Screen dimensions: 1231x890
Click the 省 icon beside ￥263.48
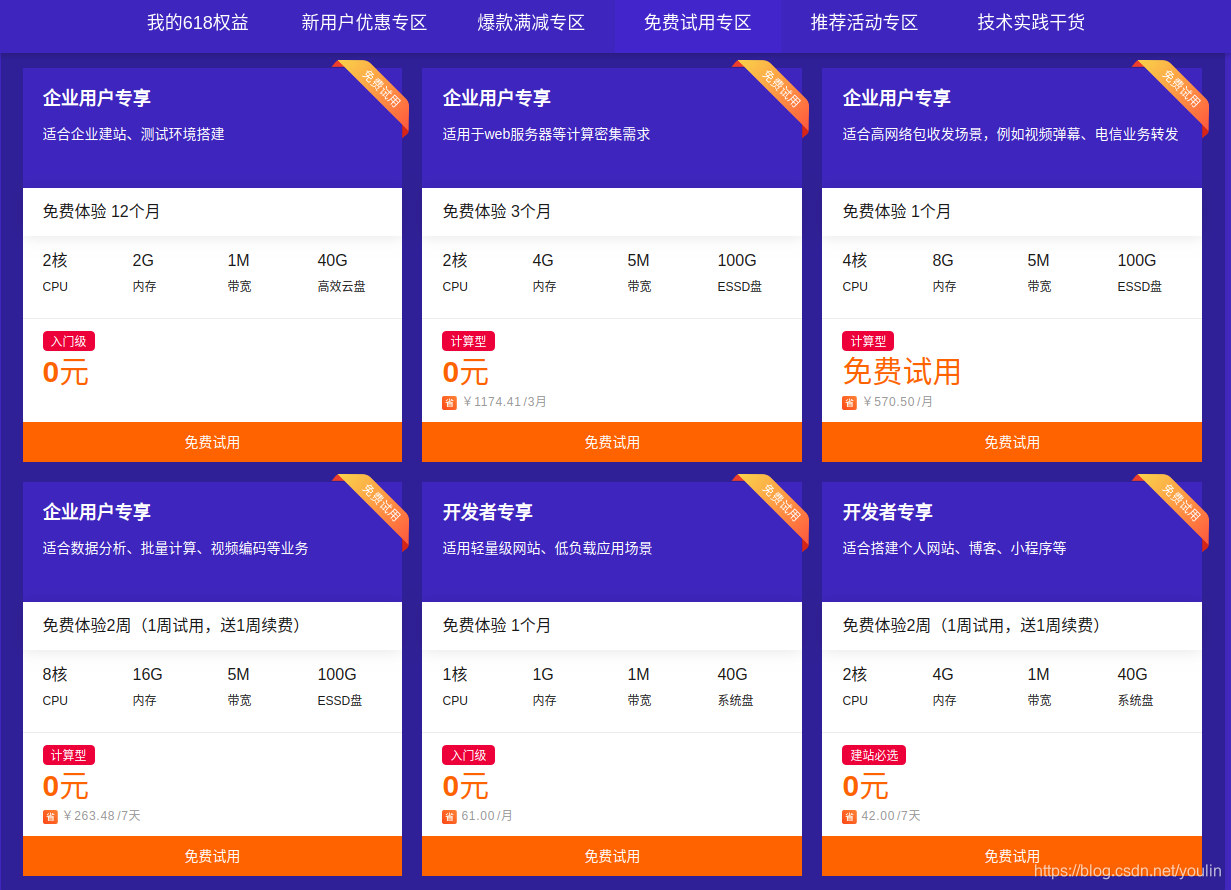tap(50, 817)
